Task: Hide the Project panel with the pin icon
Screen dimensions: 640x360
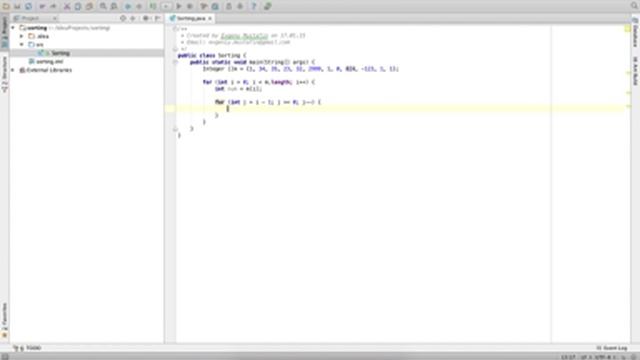Action: pyautogui.click(x=158, y=18)
